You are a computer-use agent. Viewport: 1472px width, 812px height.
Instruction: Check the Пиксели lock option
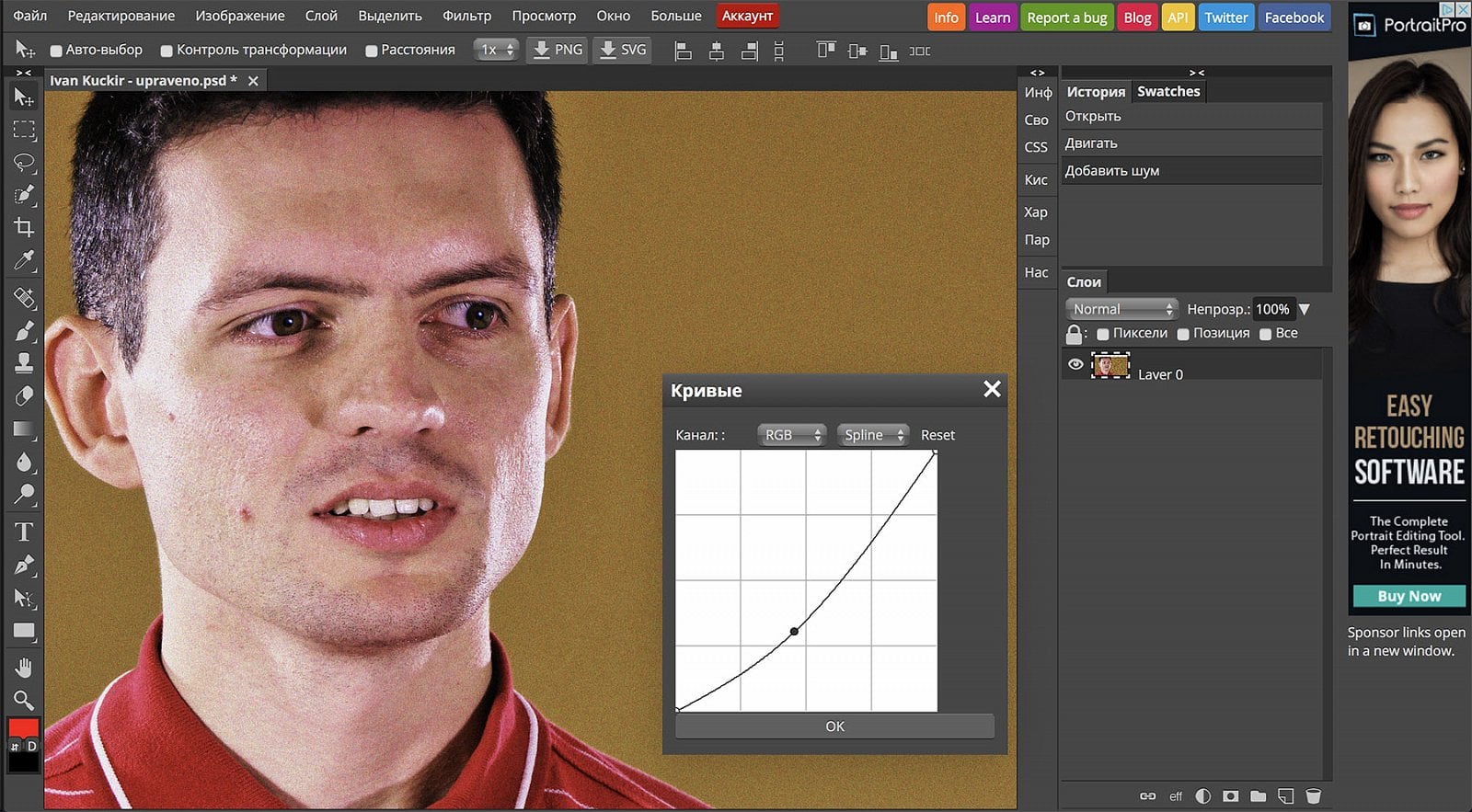[1103, 334]
